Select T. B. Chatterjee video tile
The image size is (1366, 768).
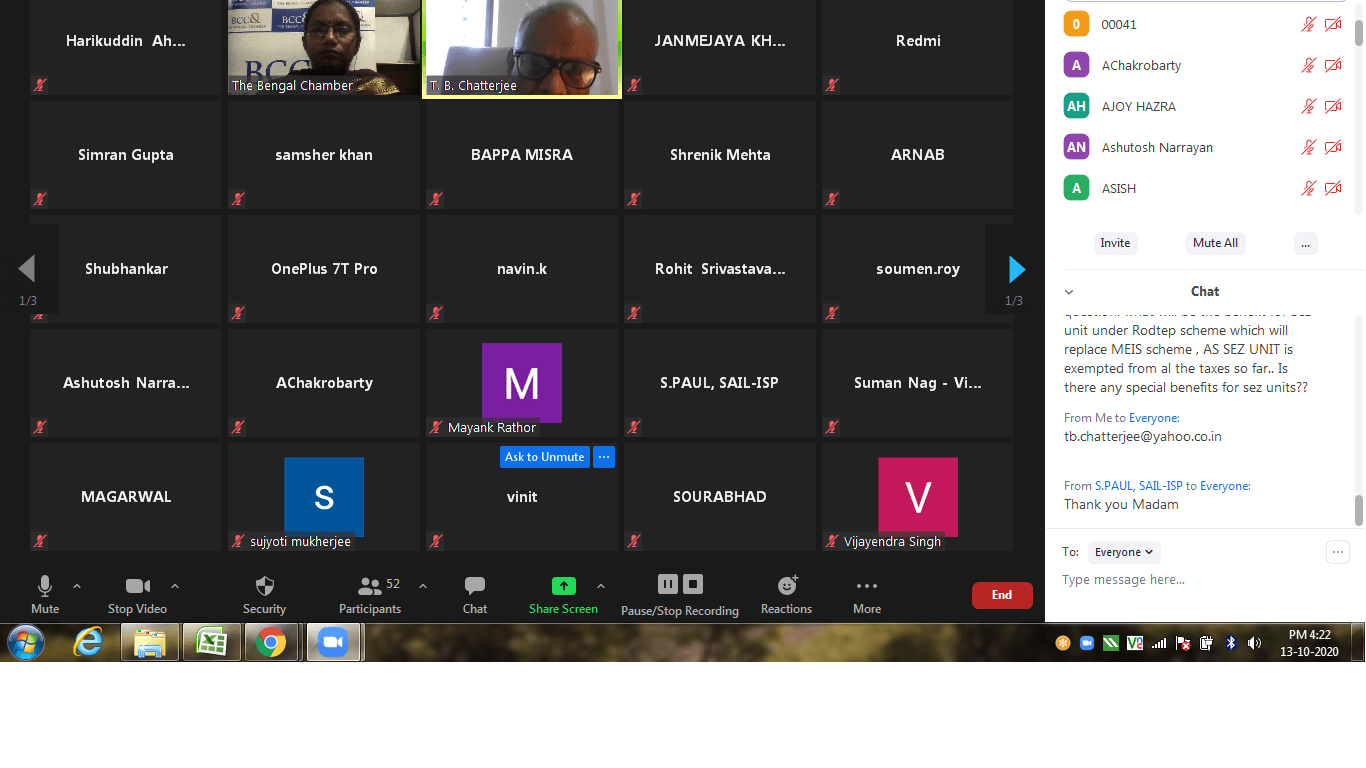523,47
